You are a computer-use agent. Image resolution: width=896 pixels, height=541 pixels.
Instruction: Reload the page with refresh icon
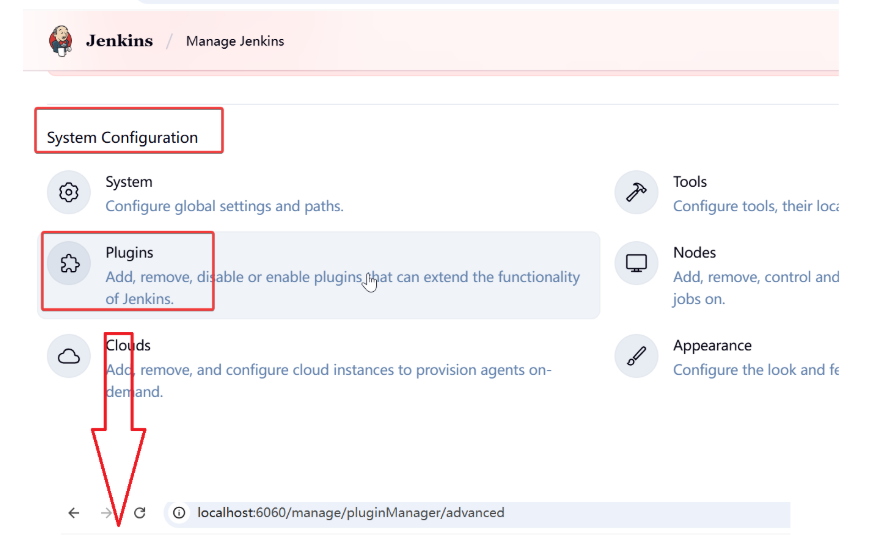[x=139, y=513]
